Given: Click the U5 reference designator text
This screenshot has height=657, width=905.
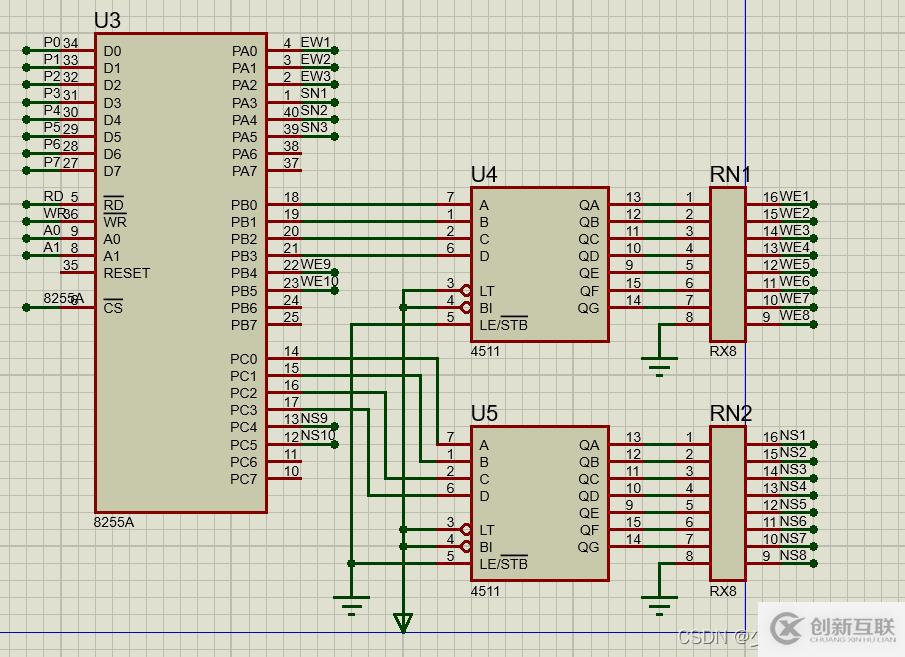Looking at the screenshot, I should pos(484,413).
